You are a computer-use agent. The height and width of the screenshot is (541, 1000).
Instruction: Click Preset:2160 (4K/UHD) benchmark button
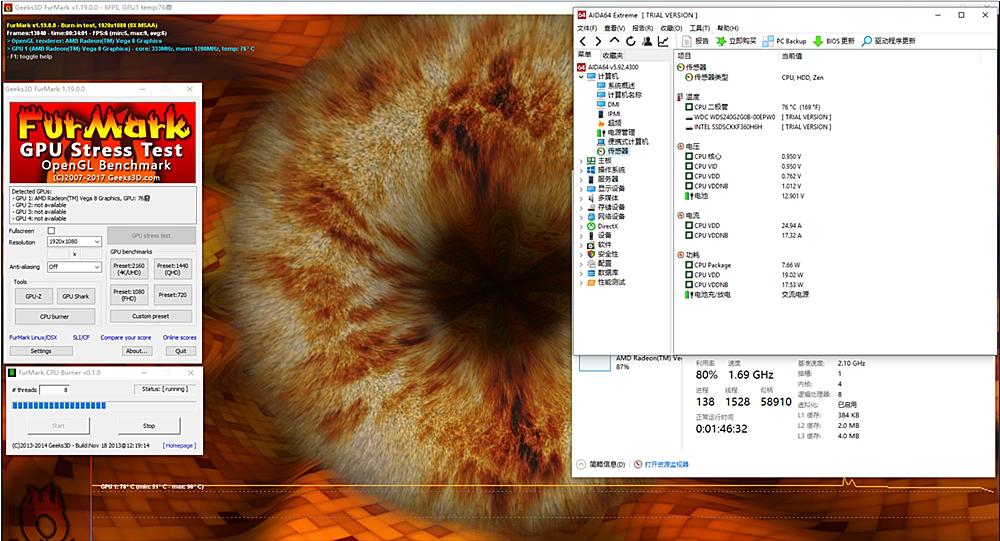129,269
